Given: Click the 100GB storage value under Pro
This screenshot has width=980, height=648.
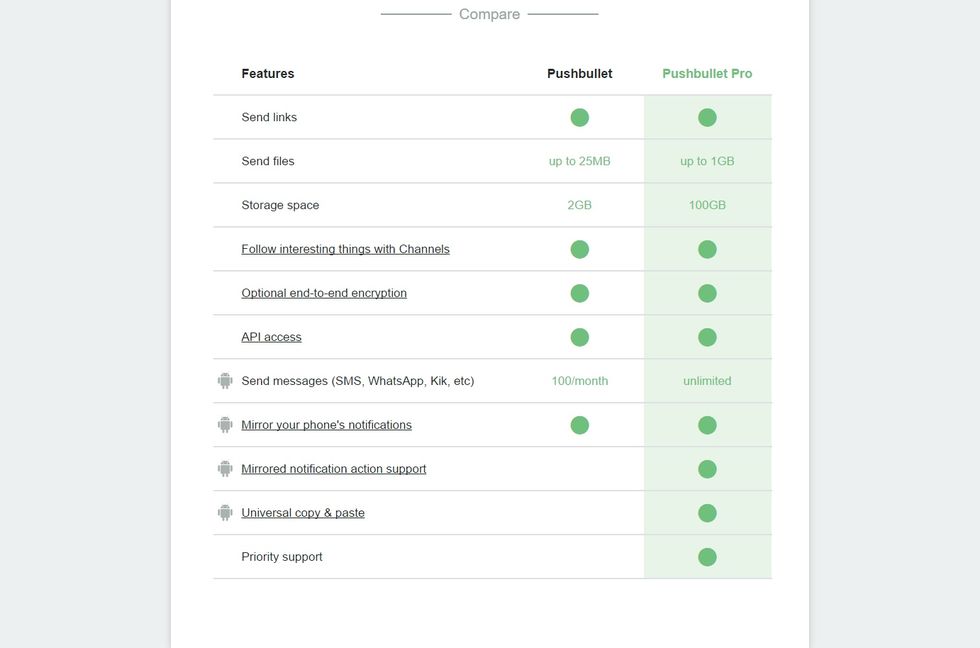Looking at the screenshot, I should tap(707, 205).
